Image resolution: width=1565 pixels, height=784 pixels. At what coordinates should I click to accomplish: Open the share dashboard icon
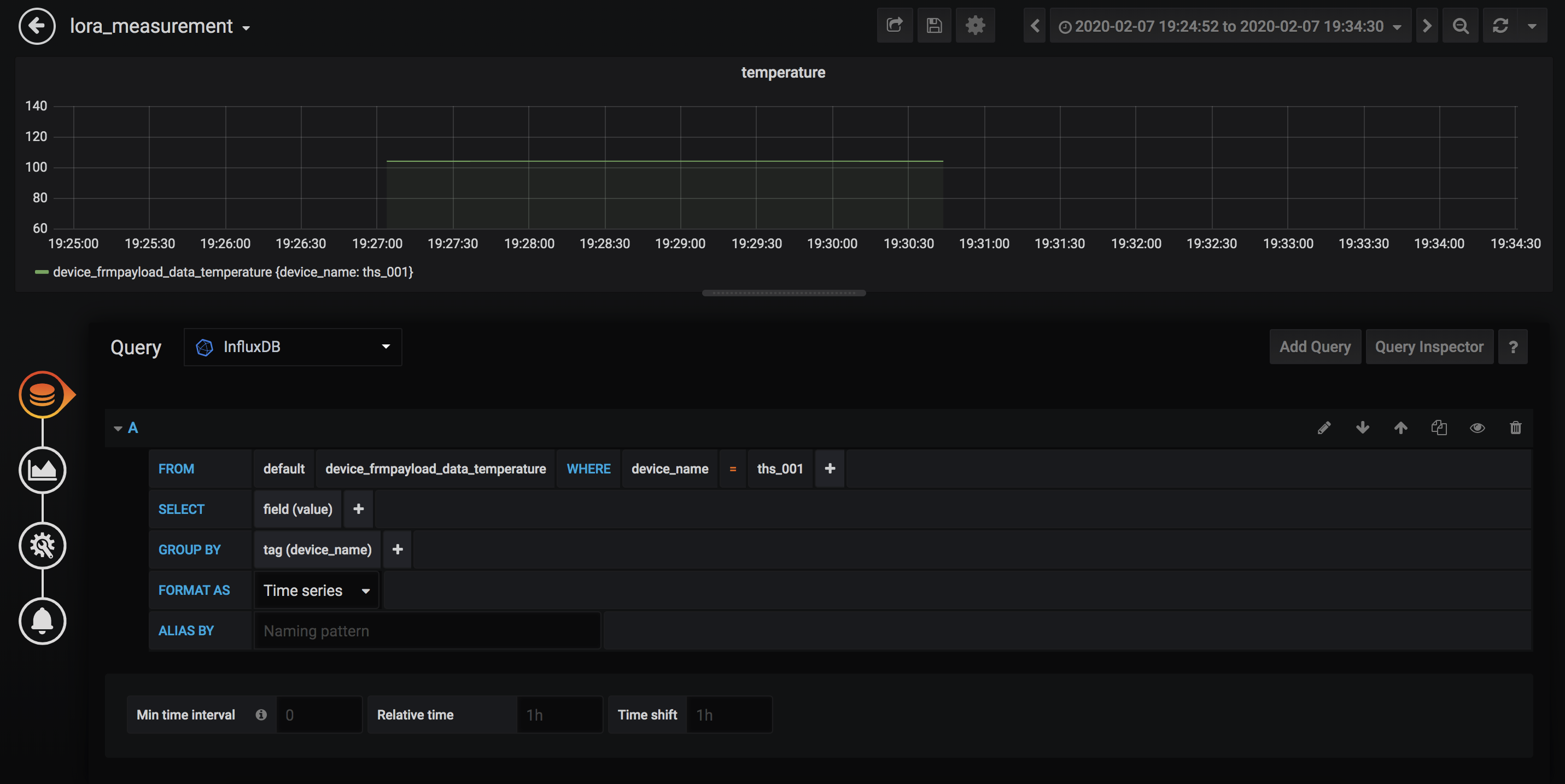tap(894, 26)
